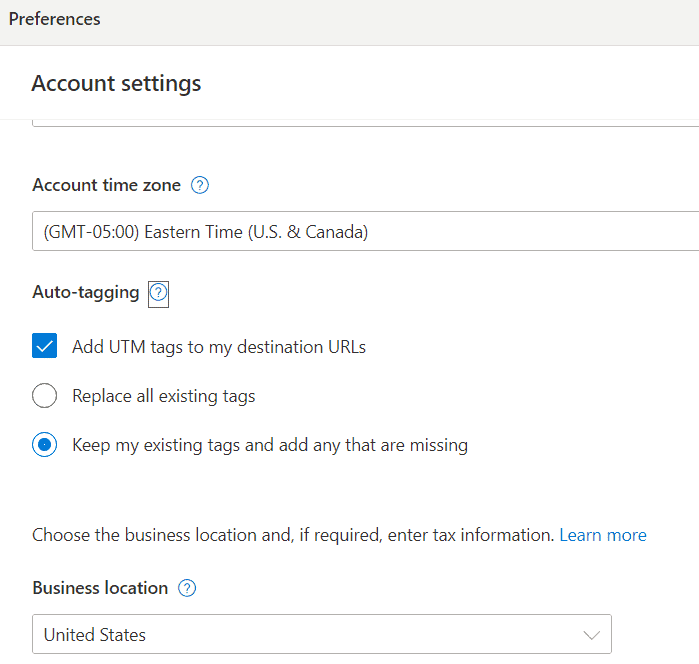Image resolution: width=699 pixels, height=664 pixels.
Task: Click the help icon beside Account time zone
Action: pyautogui.click(x=200, y=185)
